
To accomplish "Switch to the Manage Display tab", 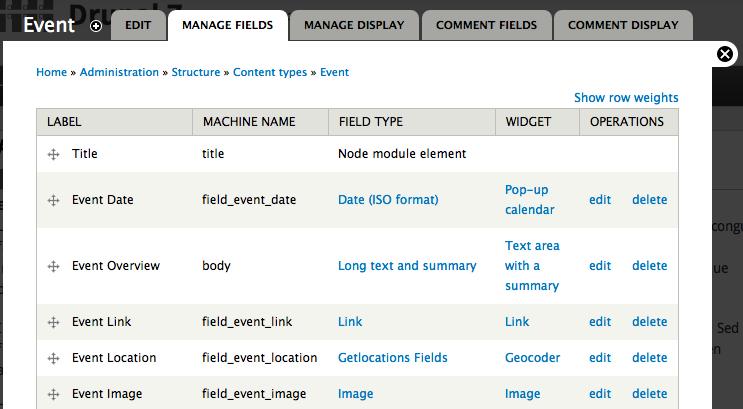I will pyautogui.click(x=354, y=25).
